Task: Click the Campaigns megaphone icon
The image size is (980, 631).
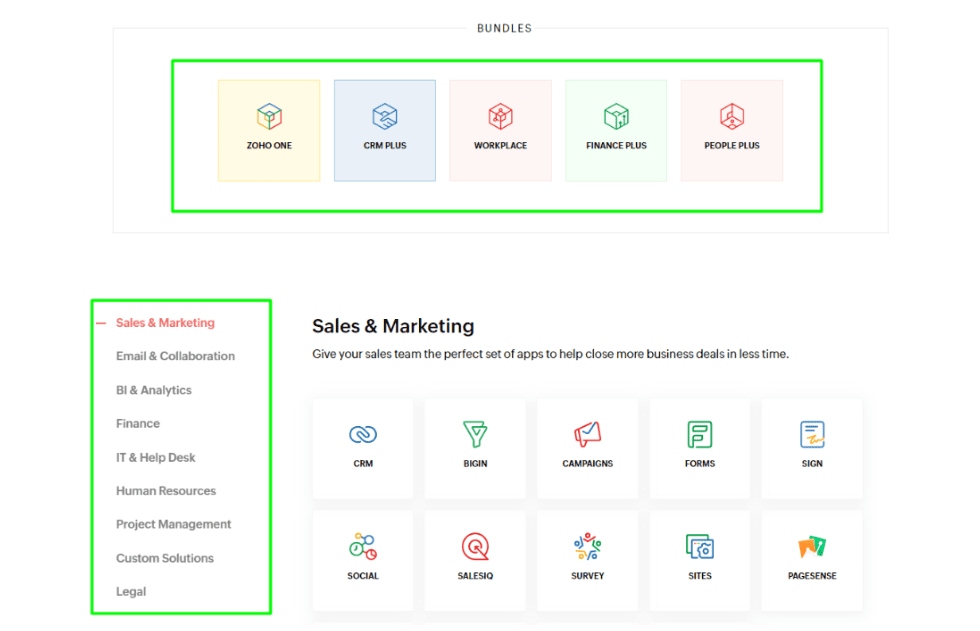Action: coord(588,434)
